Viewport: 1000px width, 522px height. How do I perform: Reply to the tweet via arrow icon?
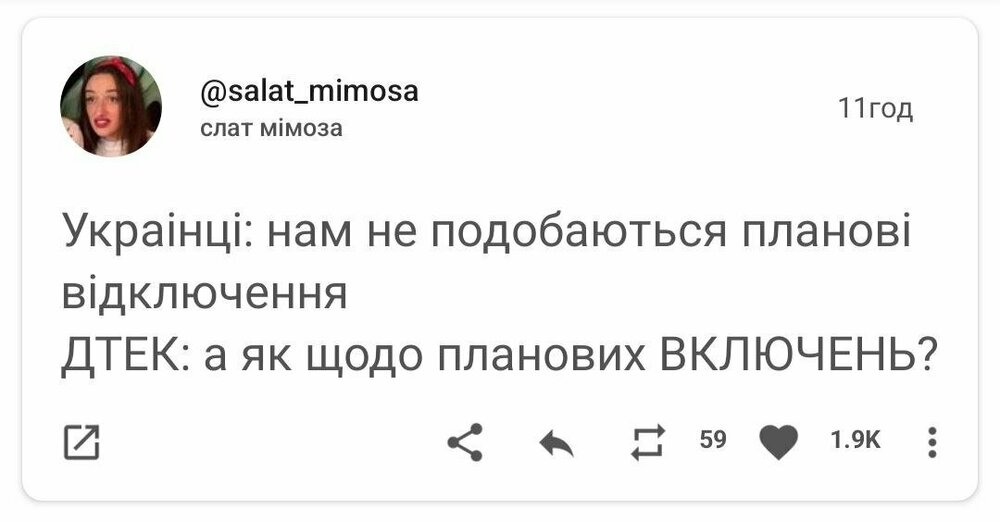(x=555, y=442)
